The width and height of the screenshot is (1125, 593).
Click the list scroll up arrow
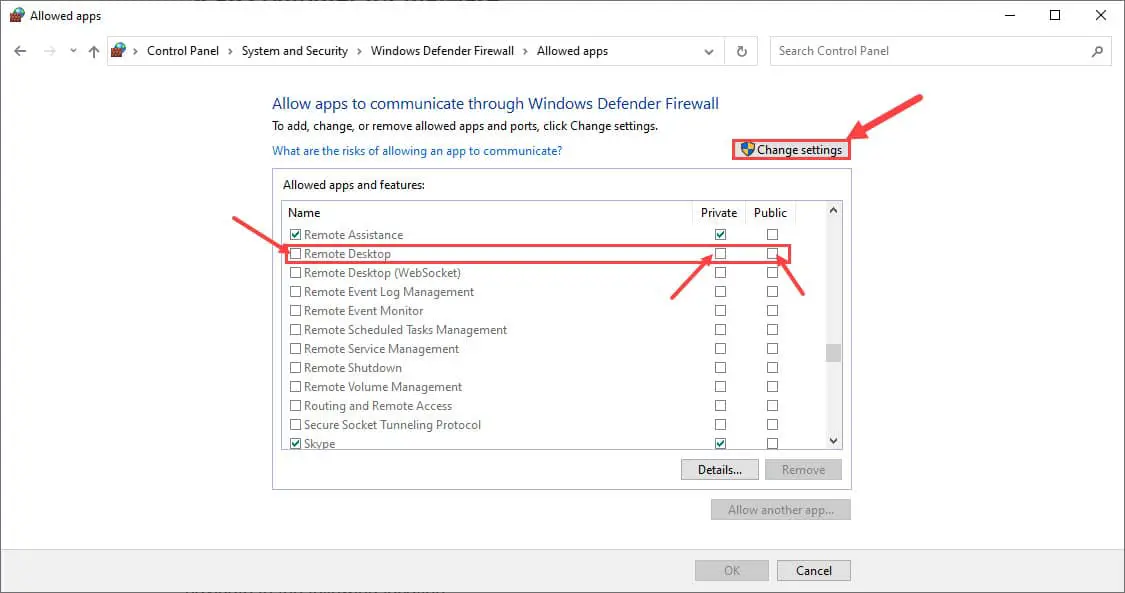[833, 211]
